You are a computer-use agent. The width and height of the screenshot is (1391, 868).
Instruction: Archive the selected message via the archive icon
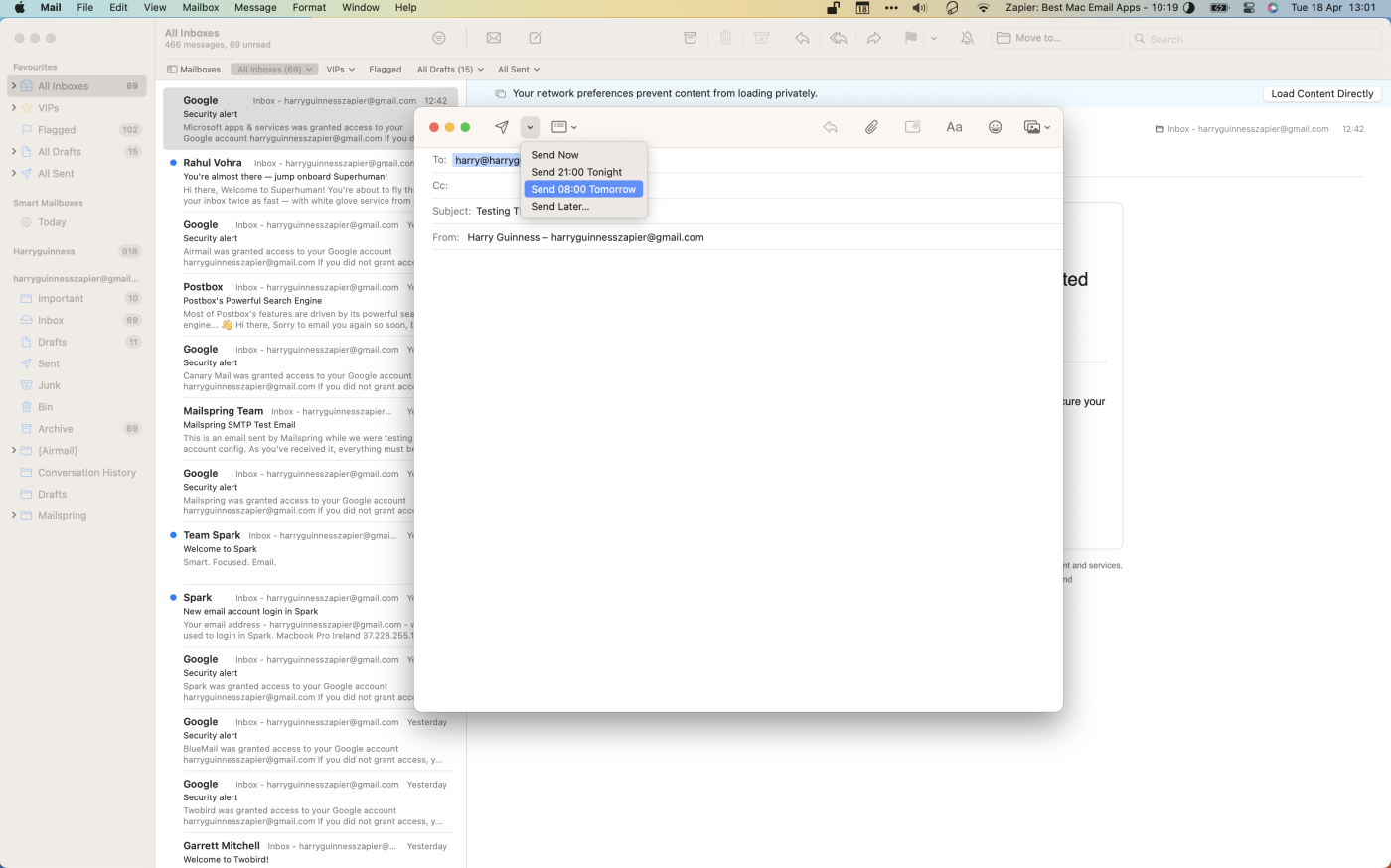pos(690,38)
